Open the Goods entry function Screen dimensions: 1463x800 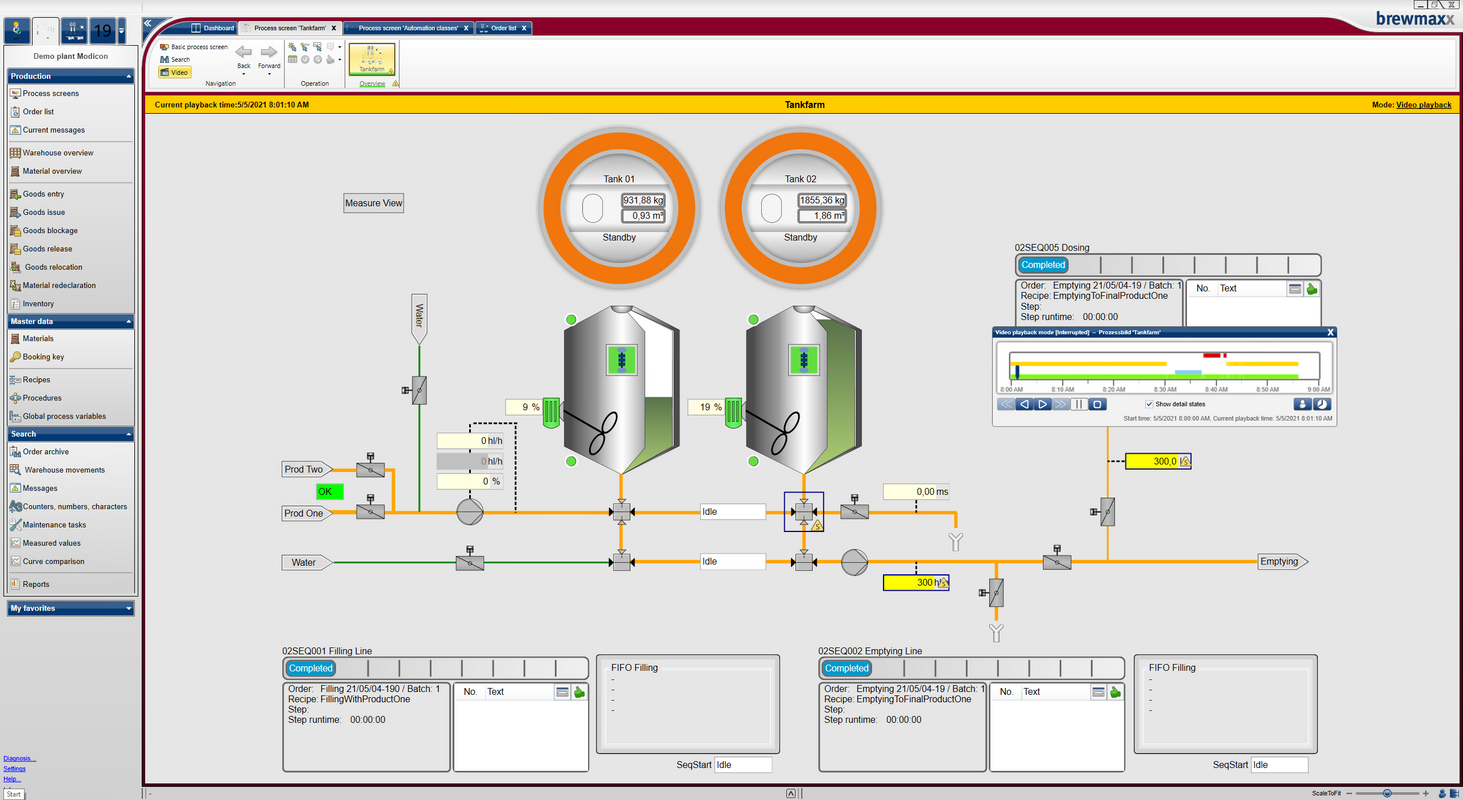click(44, 193)
